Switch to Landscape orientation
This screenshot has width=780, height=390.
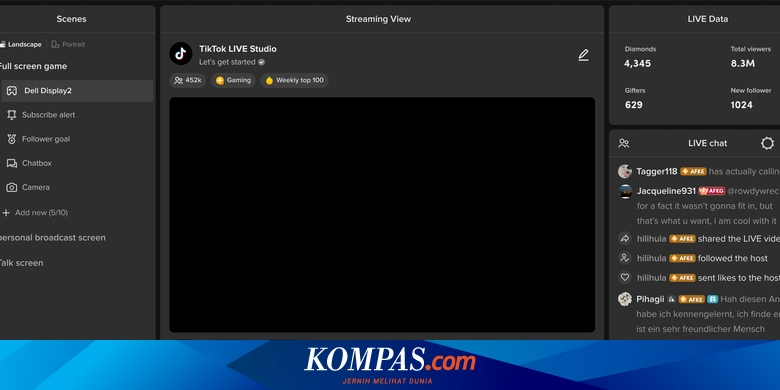pos(20,44)
